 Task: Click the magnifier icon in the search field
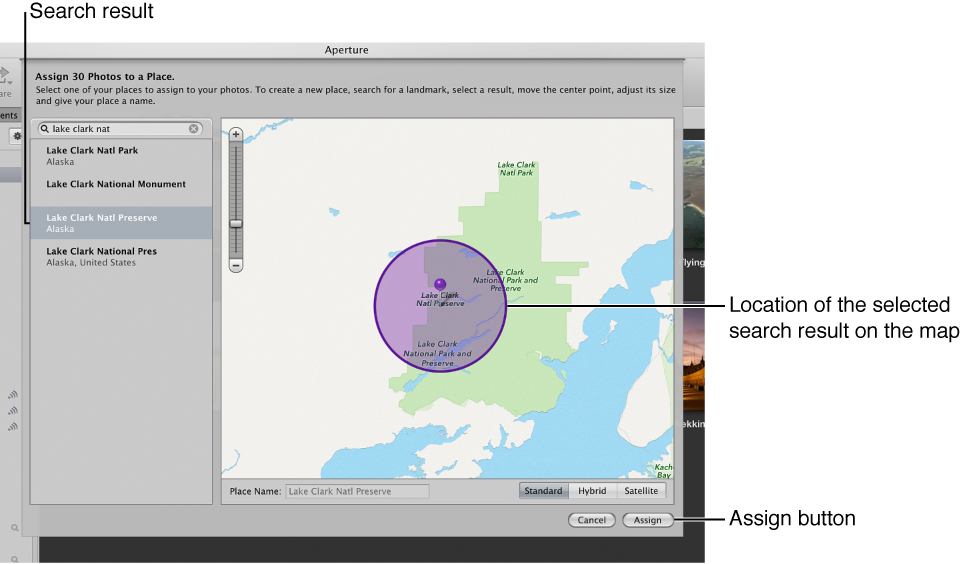45,129
